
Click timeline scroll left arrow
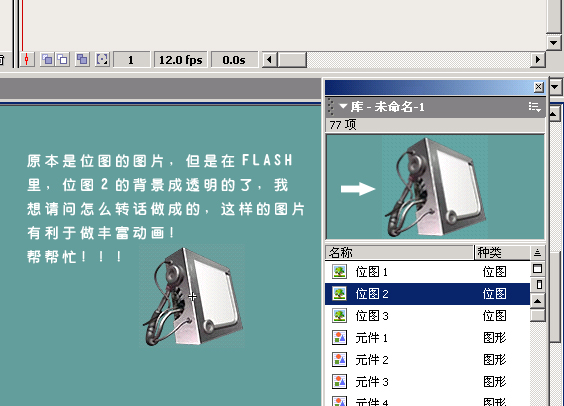click(270, 59)
